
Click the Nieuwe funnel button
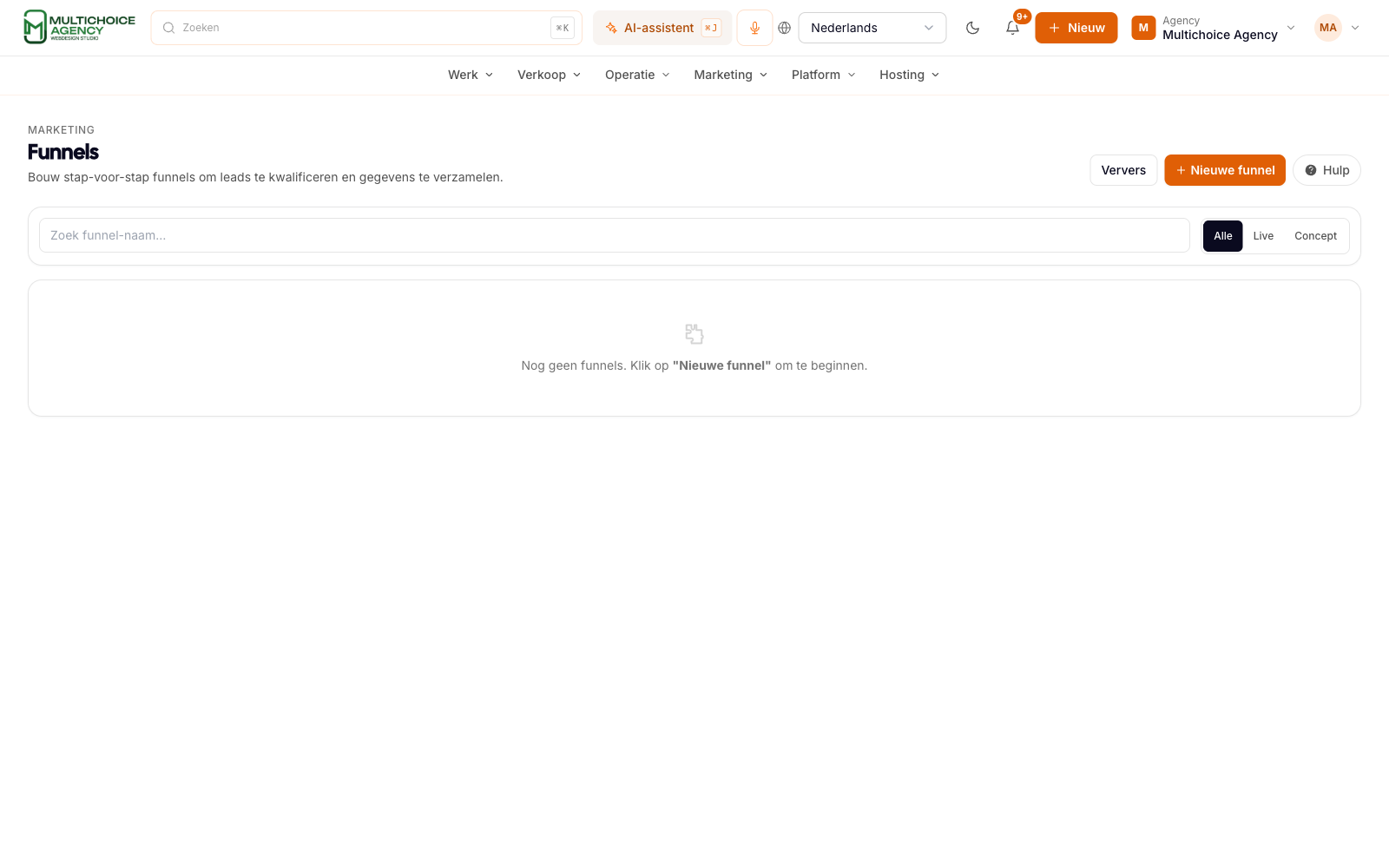click(x=1225, y=170)
